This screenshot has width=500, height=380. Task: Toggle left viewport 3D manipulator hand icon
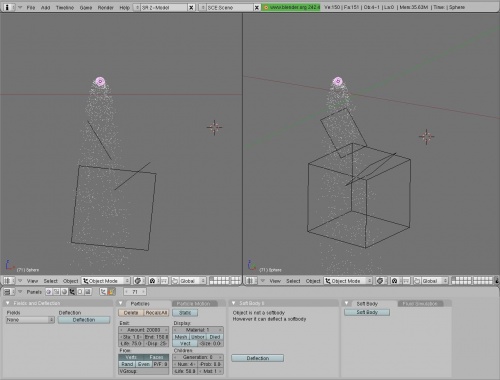coord(175,281)
